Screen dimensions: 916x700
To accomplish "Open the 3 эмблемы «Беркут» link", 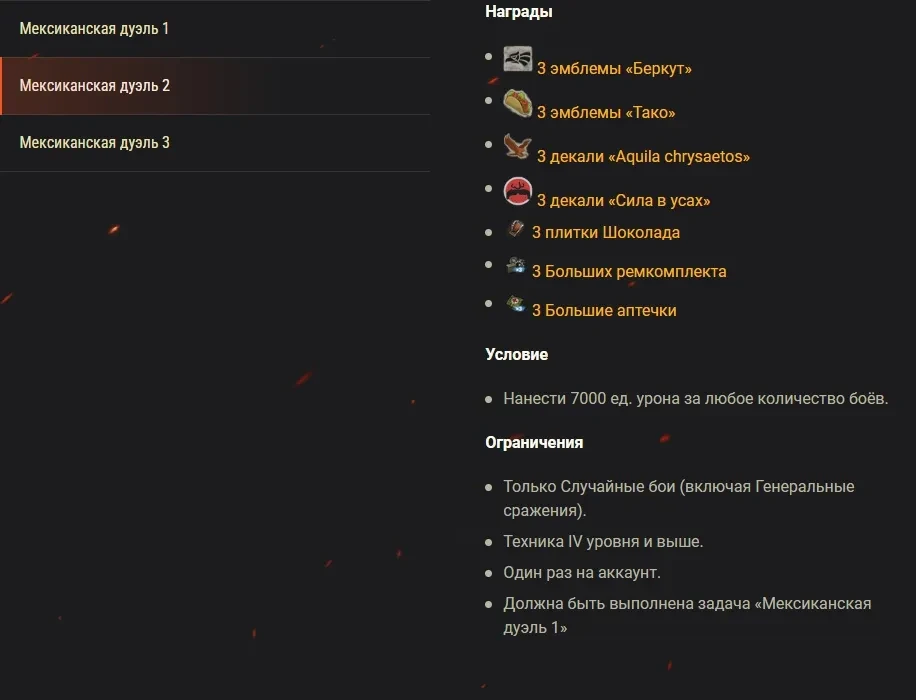I will (x=614, y=69).
